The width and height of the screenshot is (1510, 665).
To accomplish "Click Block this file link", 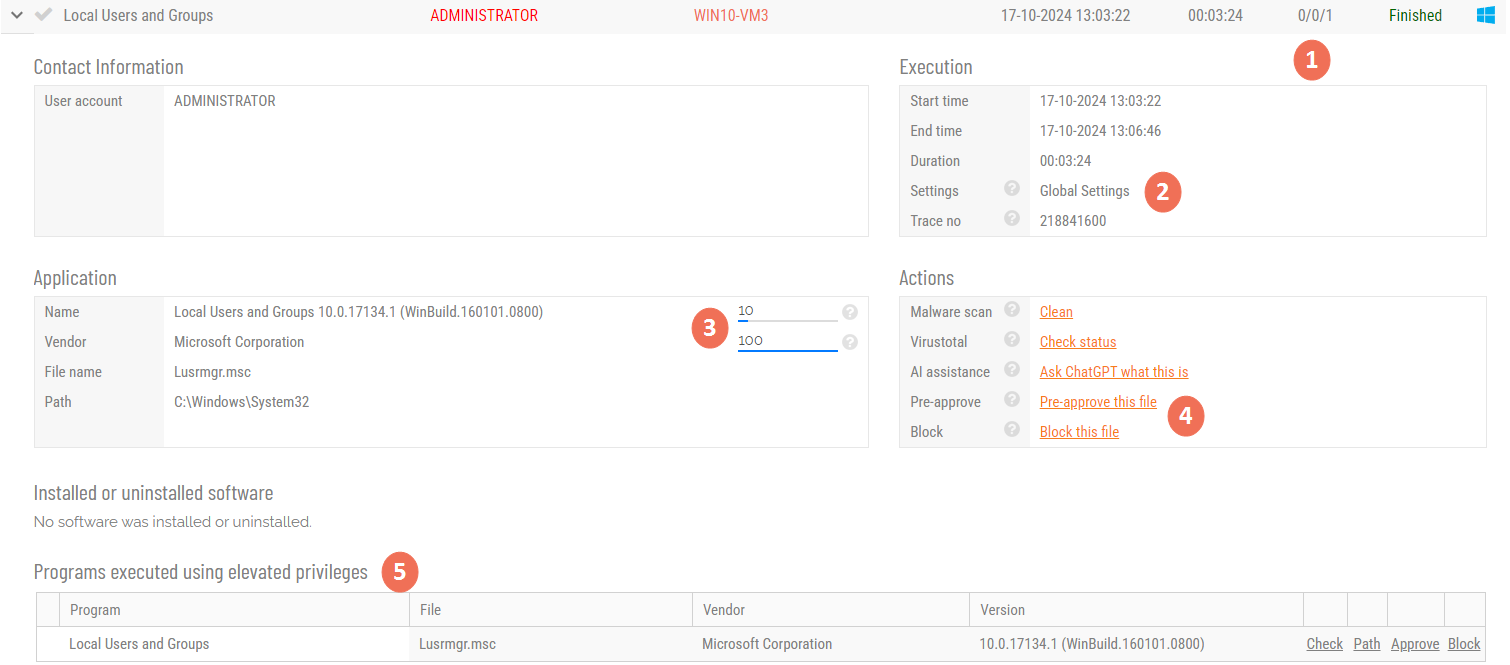I will click(1079, 432).
